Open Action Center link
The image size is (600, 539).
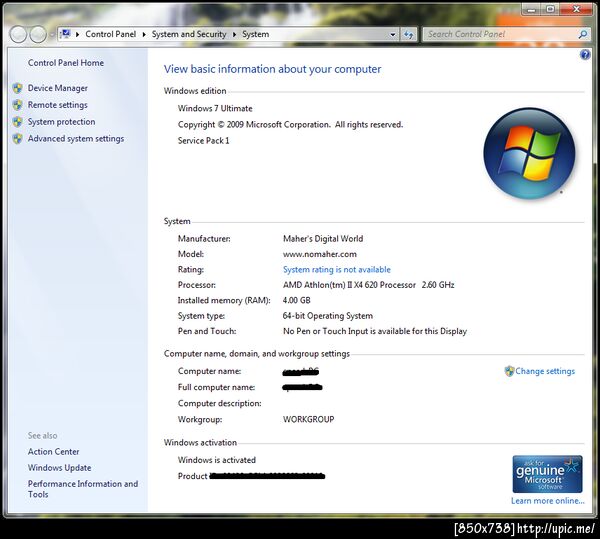tap(54, 452)
